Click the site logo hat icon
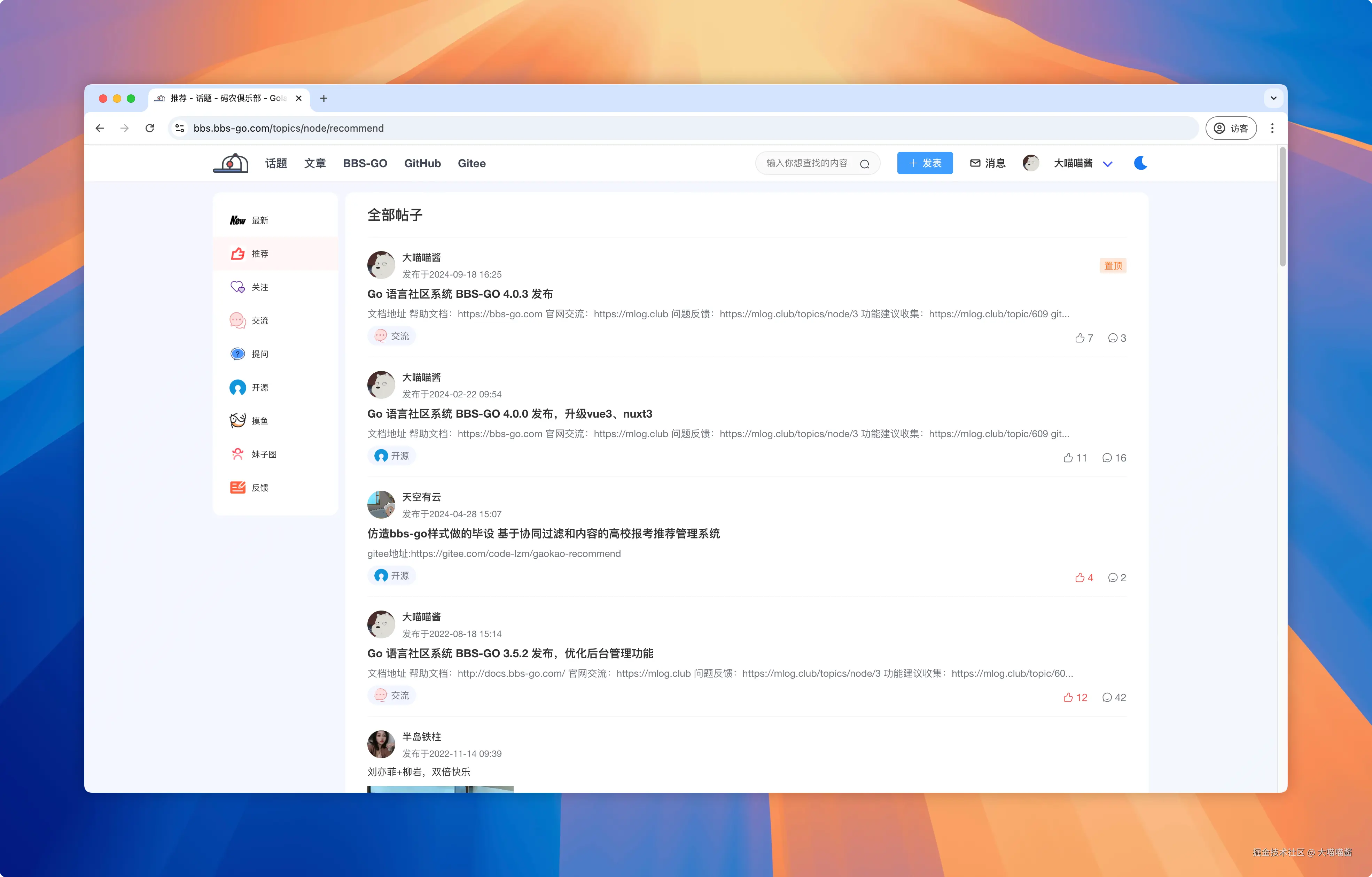The width and height of the screenshot is (1372, 877). coord(231,164)
